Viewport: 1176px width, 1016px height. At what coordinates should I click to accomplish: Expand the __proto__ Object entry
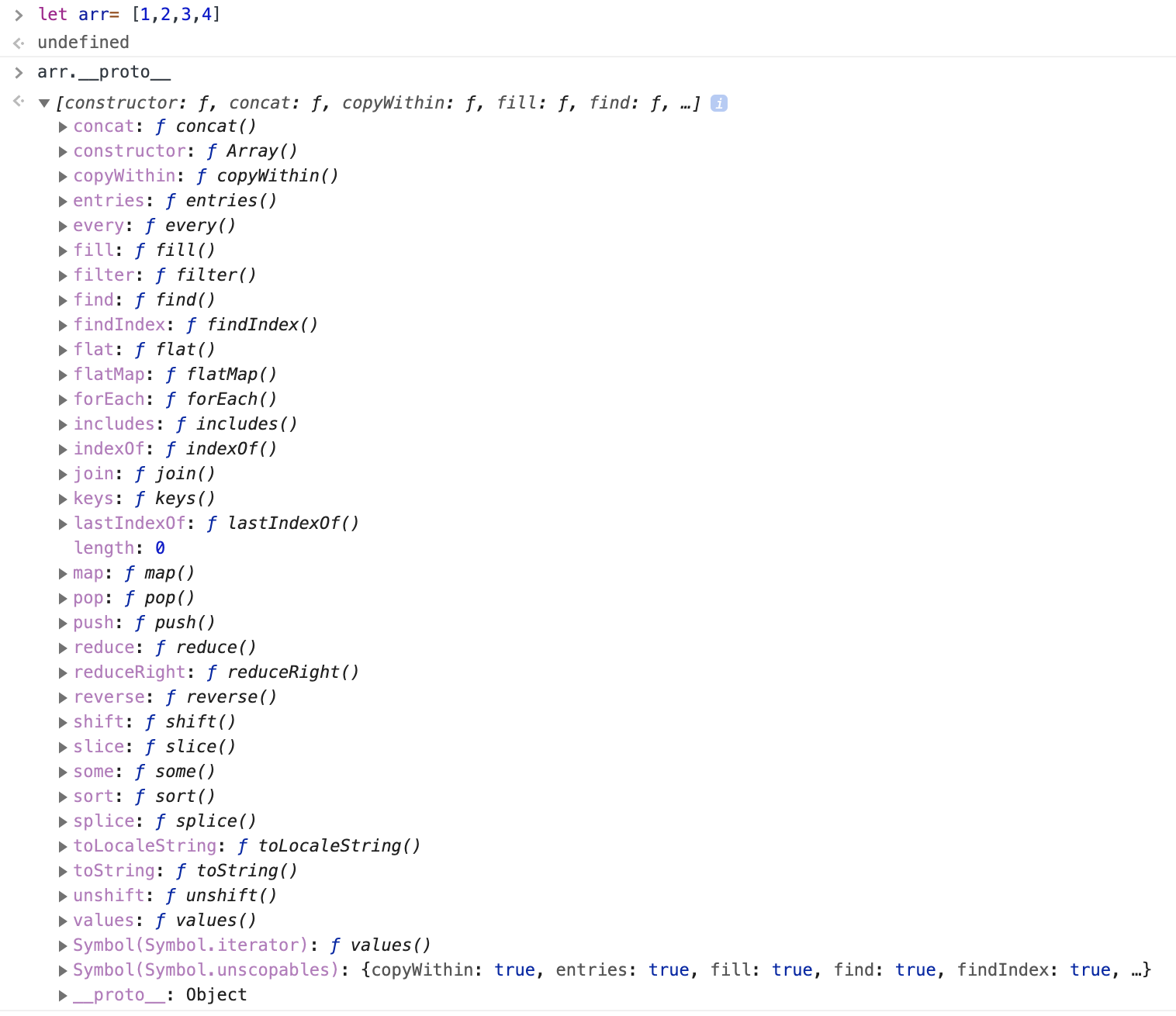point(63,994)
